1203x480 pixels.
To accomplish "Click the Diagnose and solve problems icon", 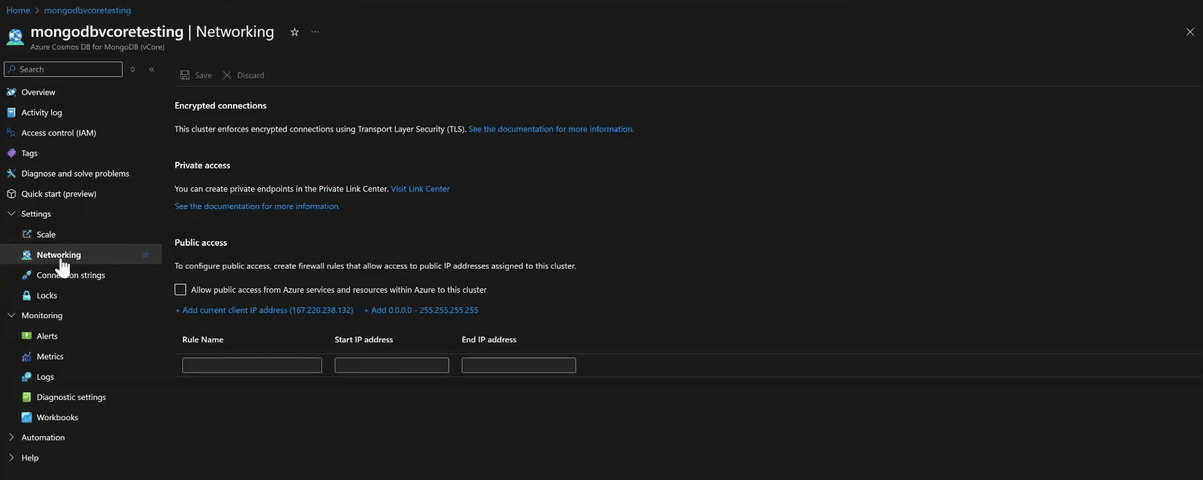I will point(12,173).
